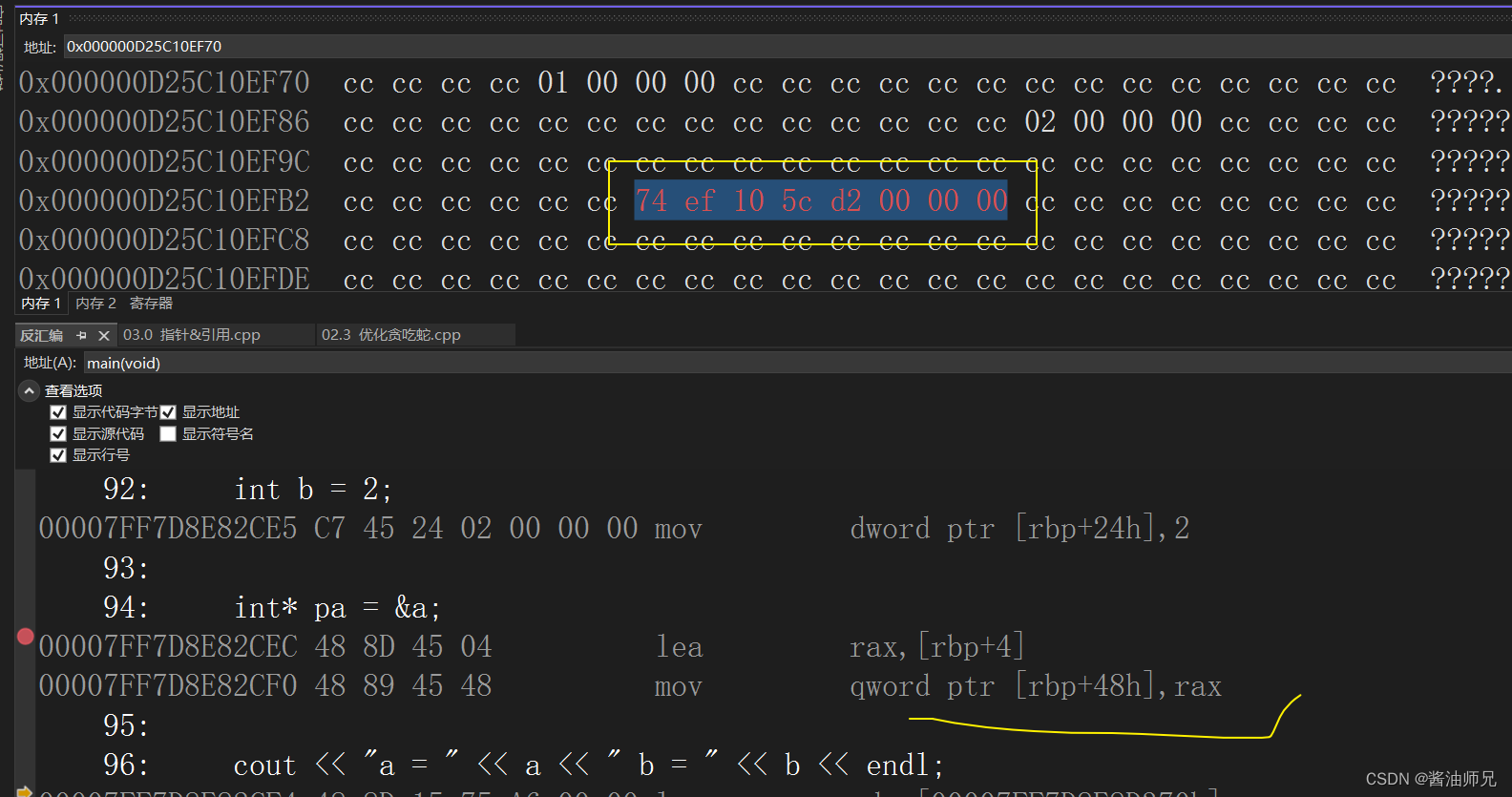This screenshot has width=1512, height=797.
Task: Click operand dword ptr [rbp+24h],2
Action: (x=1019, y=529)
